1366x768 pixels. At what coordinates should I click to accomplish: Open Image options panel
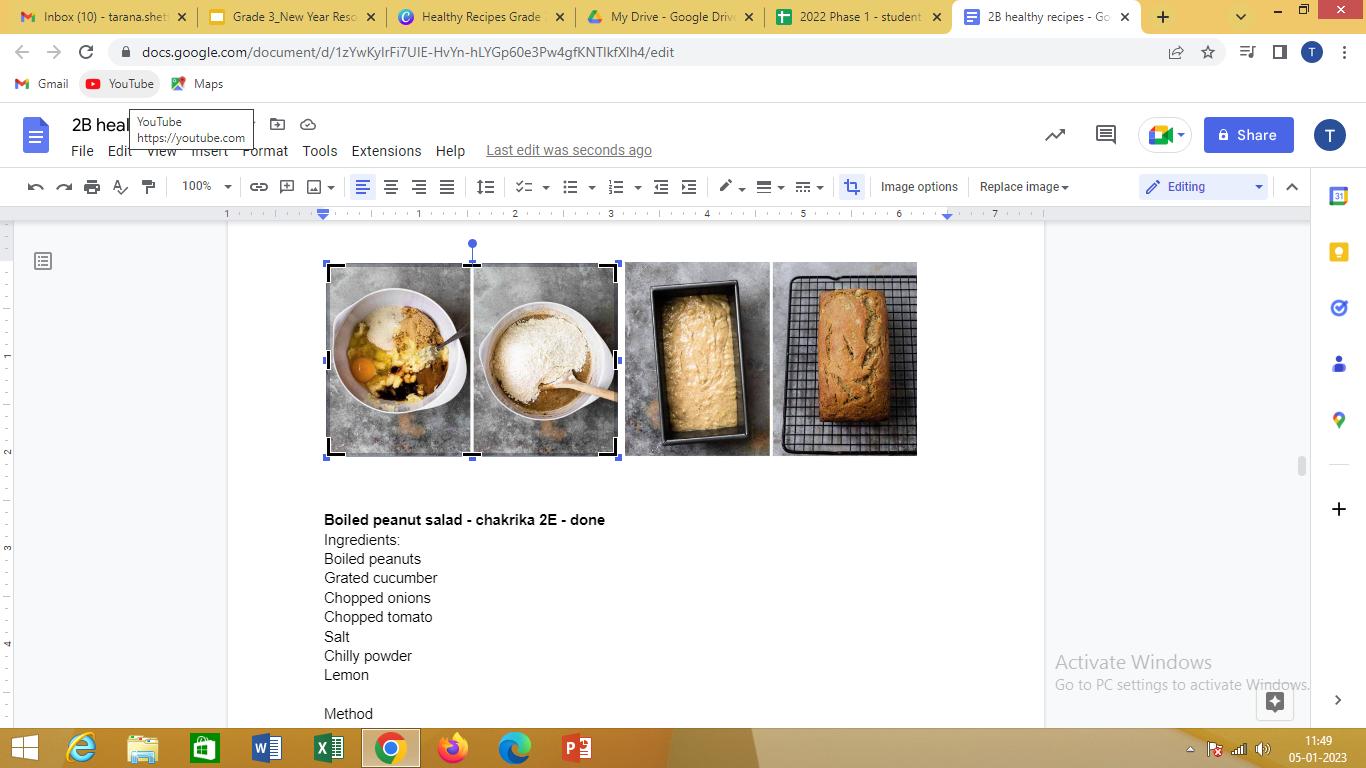click(x=919, y=187)
